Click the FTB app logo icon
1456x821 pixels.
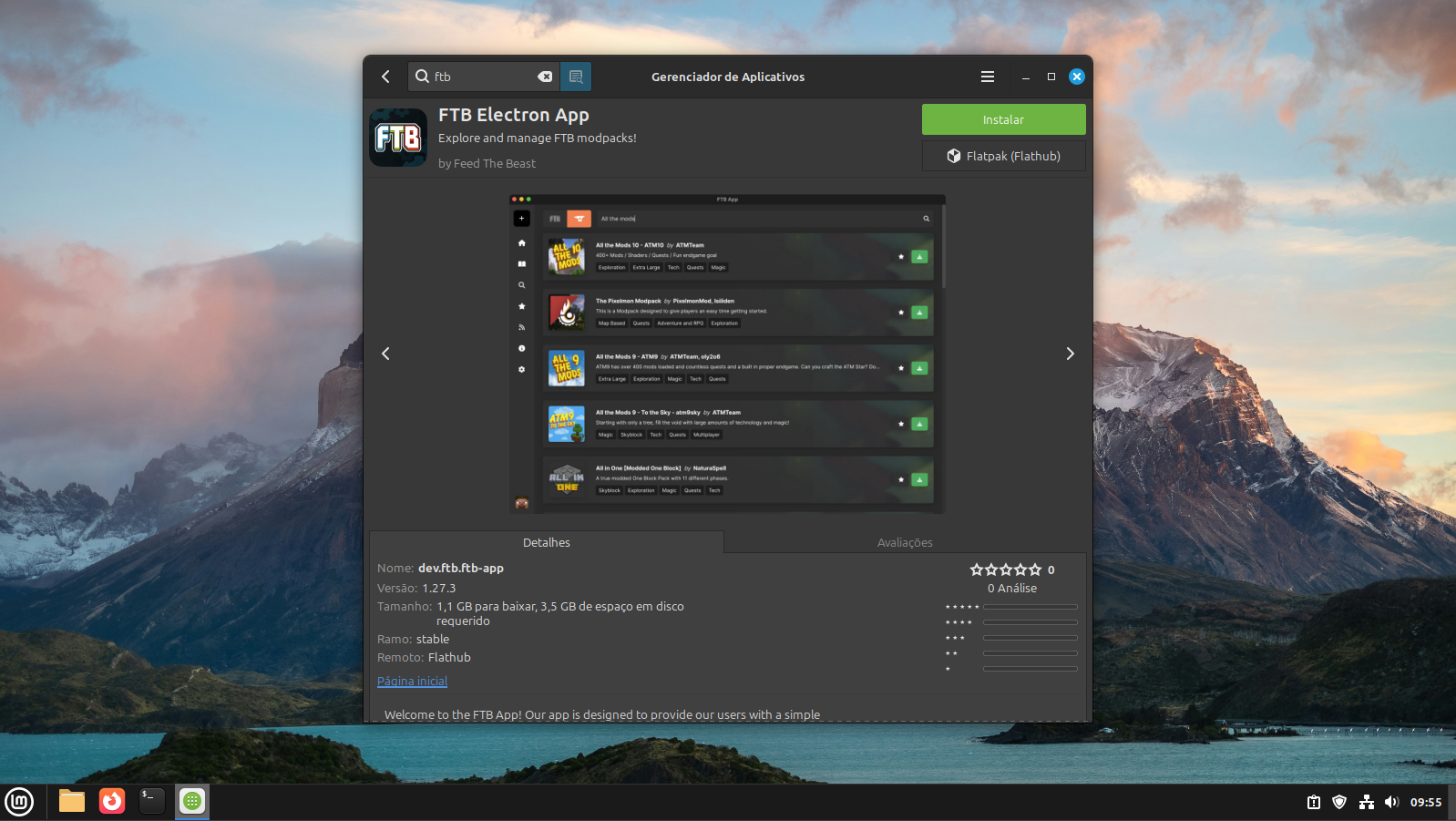coord(398,138)
